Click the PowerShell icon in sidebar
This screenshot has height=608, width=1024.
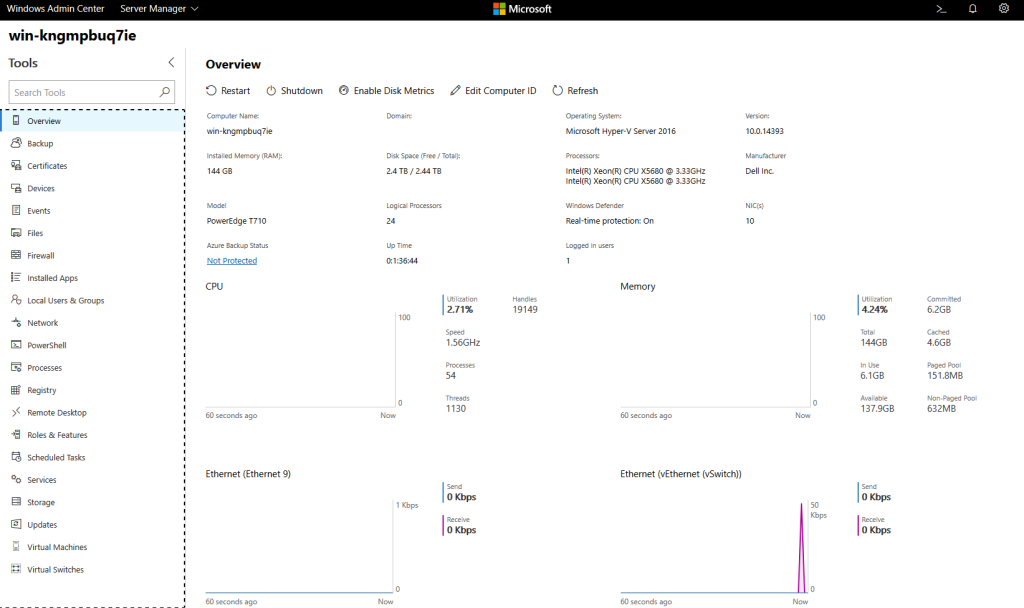pyautogui.click(x=16, y=345)
